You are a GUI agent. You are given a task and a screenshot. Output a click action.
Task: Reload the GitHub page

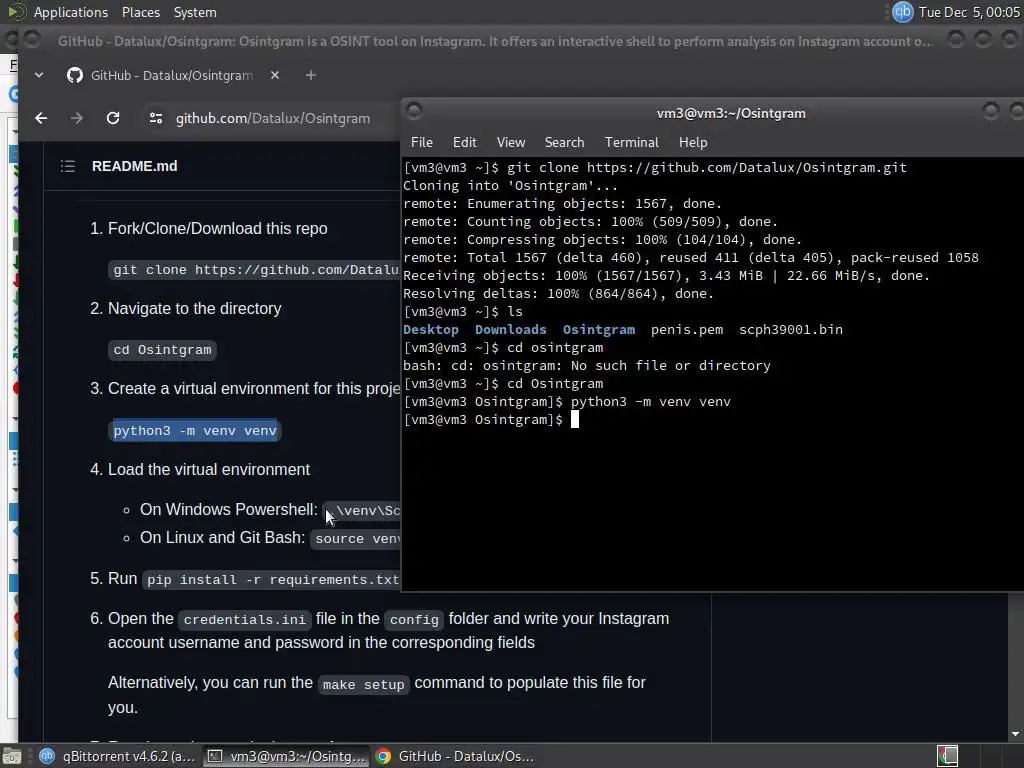click(113, 118)
